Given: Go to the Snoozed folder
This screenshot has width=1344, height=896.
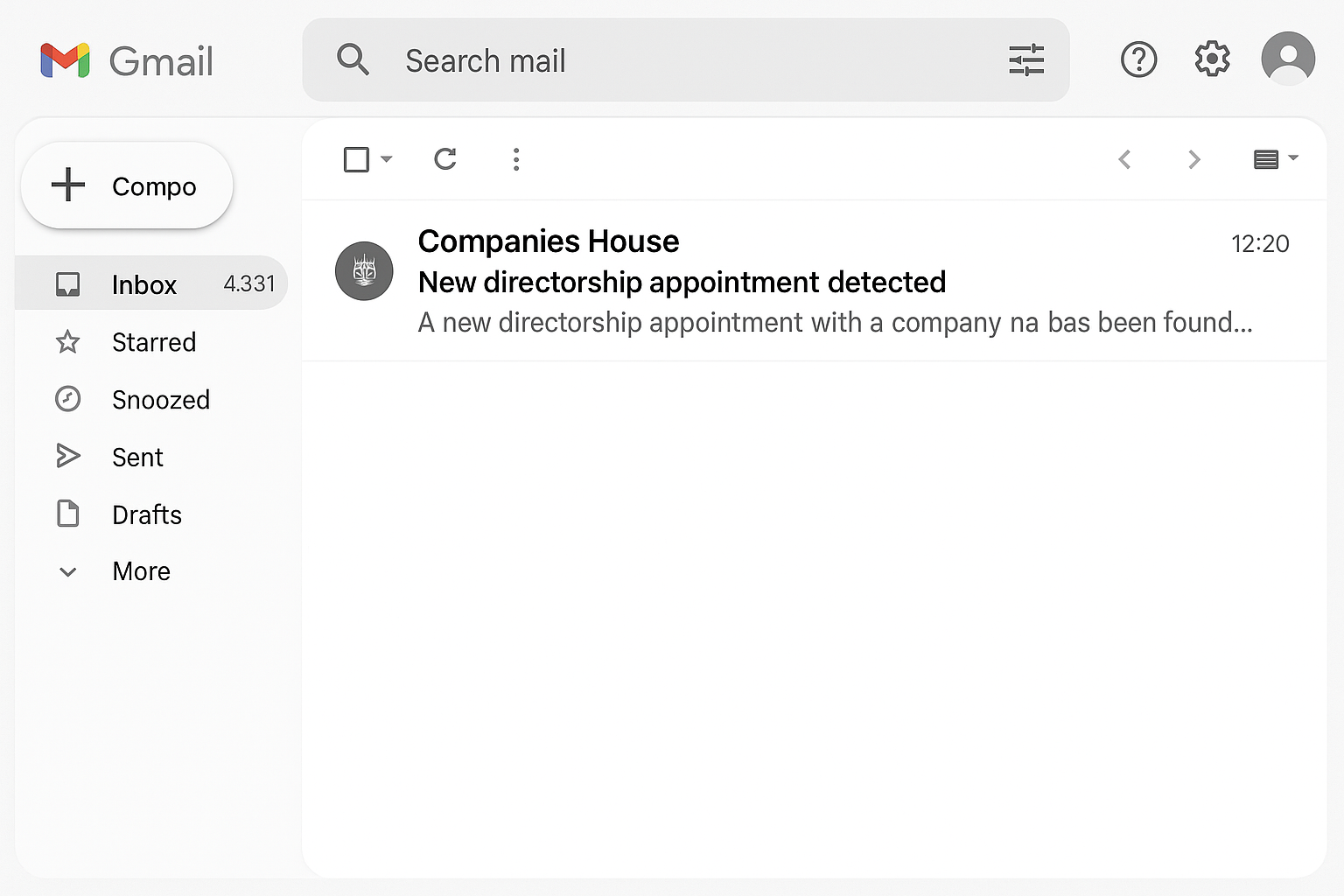Looking at the screenshot, I should (x=150, y=400).
